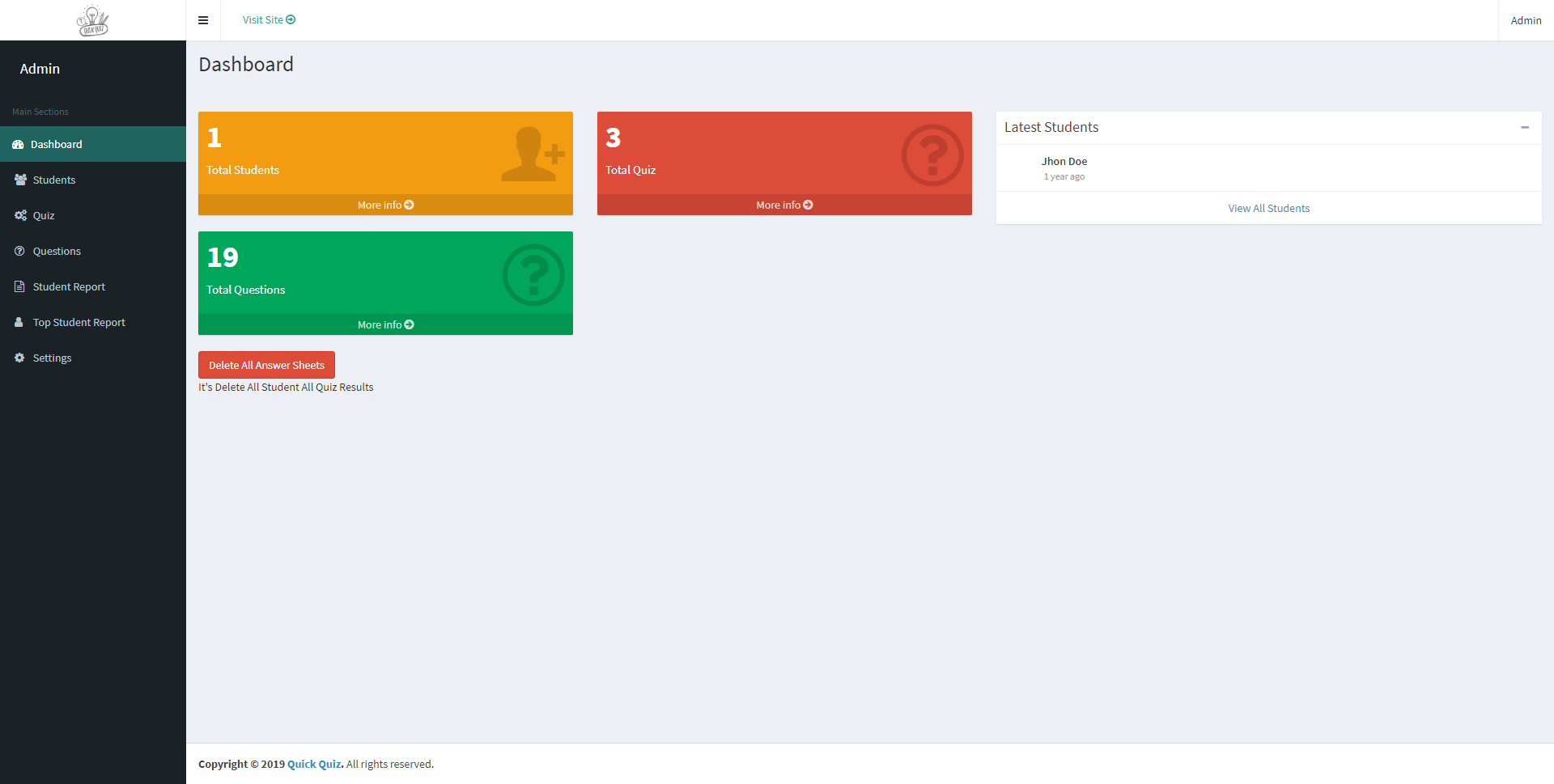This screenshot has width=1554, height=784.
Task: Open the Quick Quiz copyright link in footer
Action: click(314, 764)
